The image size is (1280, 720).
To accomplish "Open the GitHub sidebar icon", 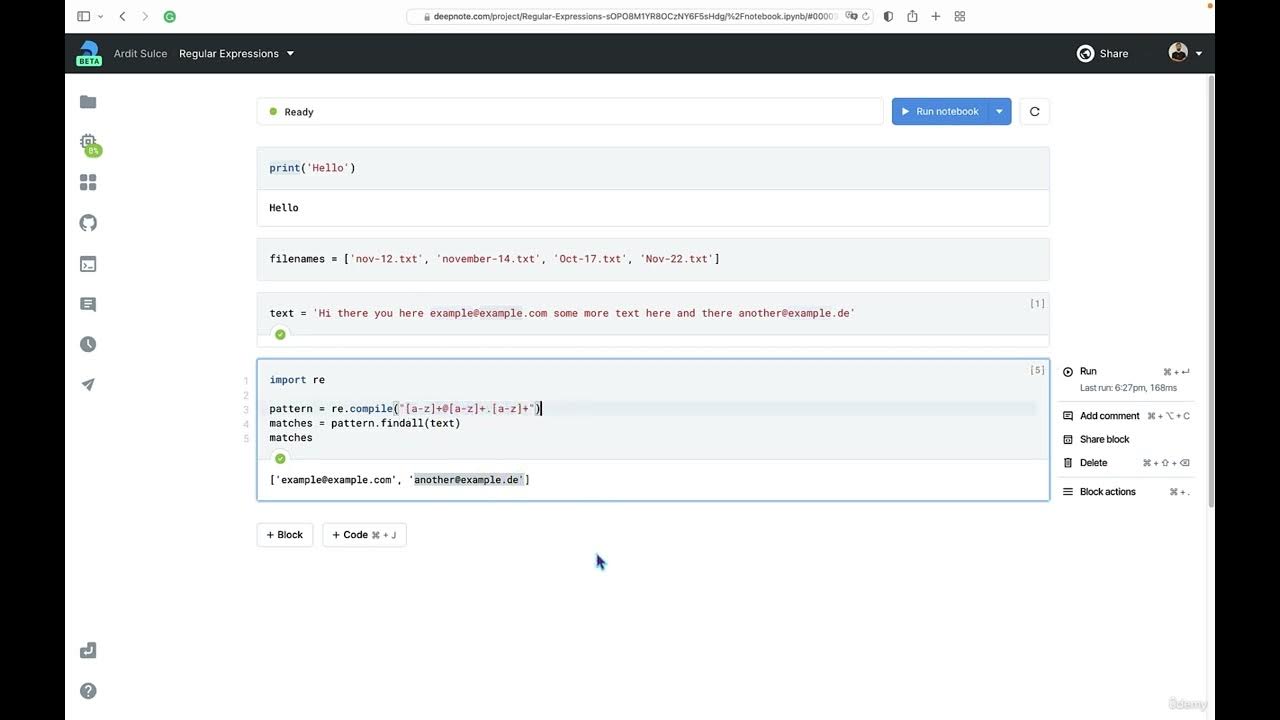I will coord(88,223).
